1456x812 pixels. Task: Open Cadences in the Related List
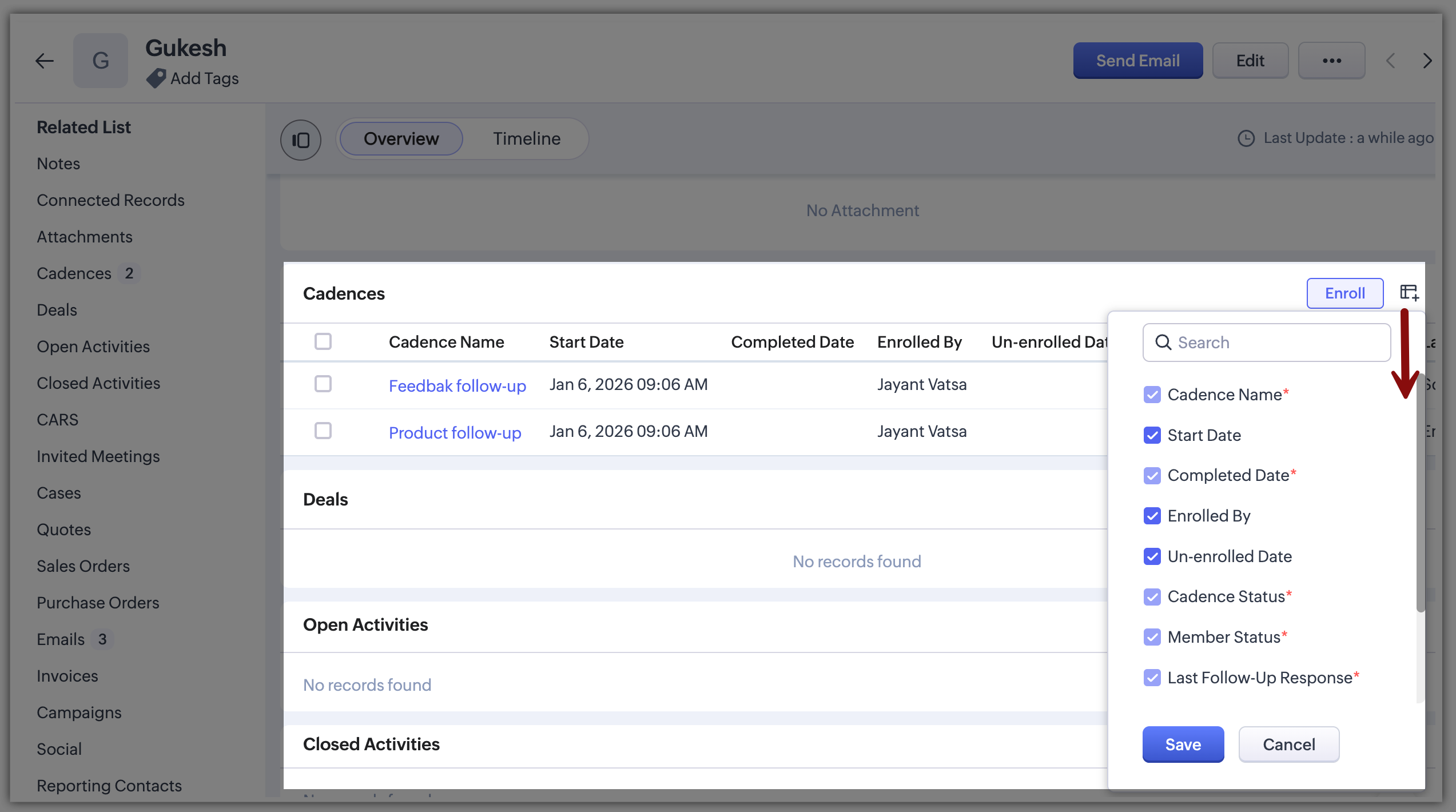pos(74,273)
